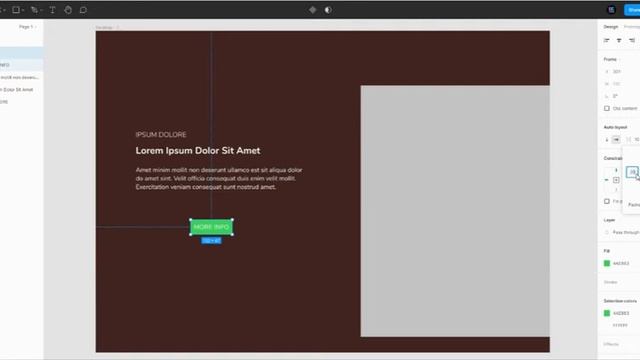This screenshot has height=360, width=640.
Task: Switch to the Design tab
Action: coord(611,27)
